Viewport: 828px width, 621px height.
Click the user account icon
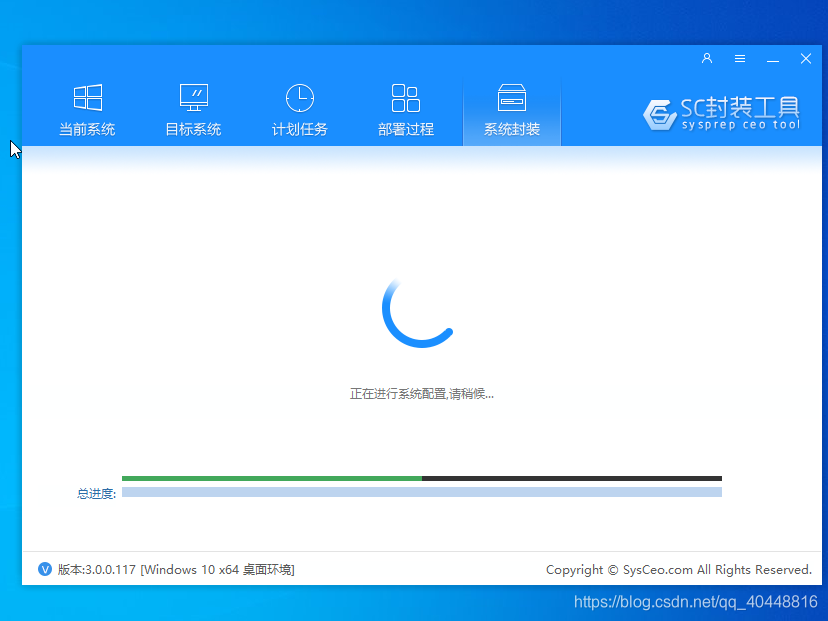707,59
